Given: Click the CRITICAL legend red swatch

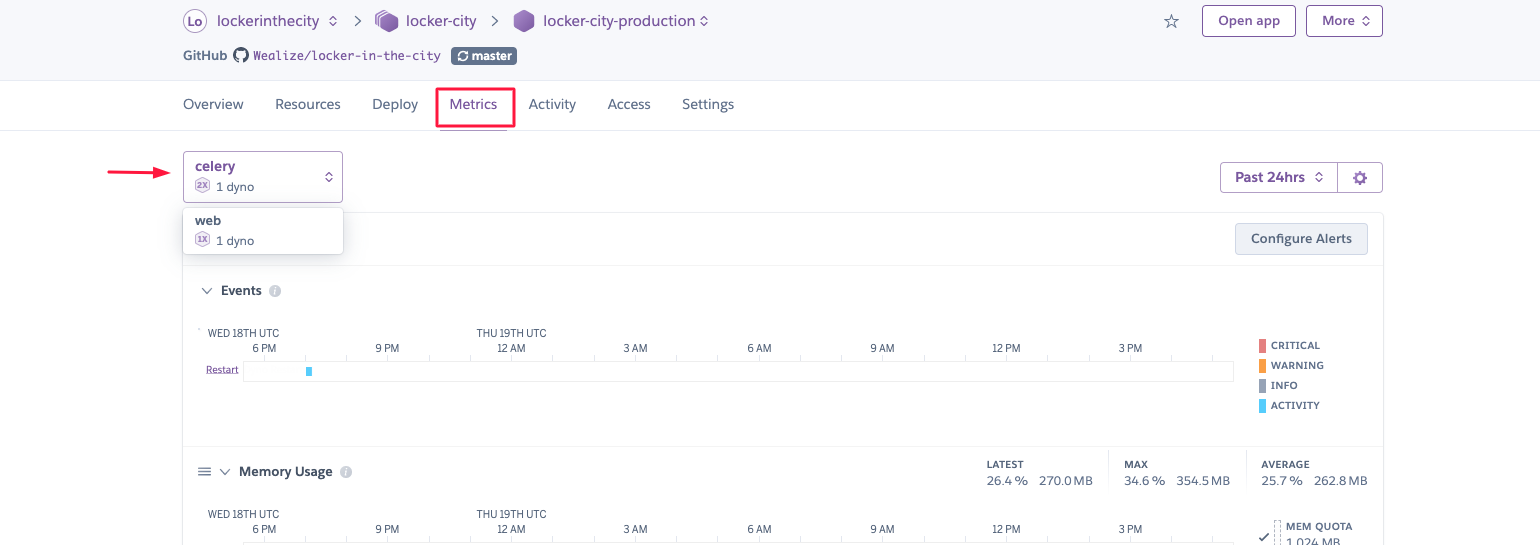Looking at the screenshot, I should (x=1262, y=346).
